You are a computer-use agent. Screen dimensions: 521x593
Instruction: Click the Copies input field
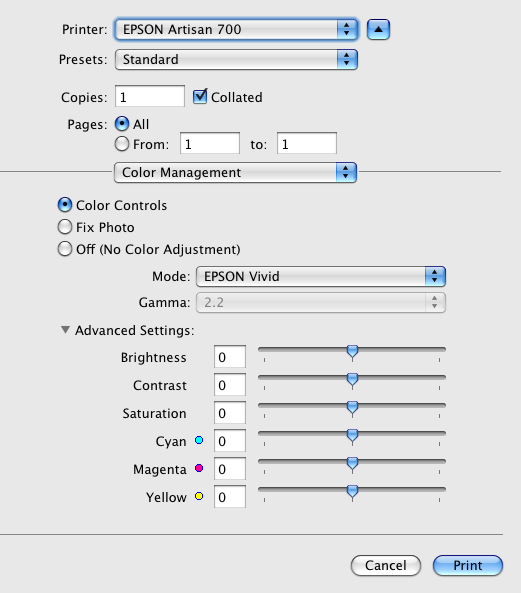150,96
